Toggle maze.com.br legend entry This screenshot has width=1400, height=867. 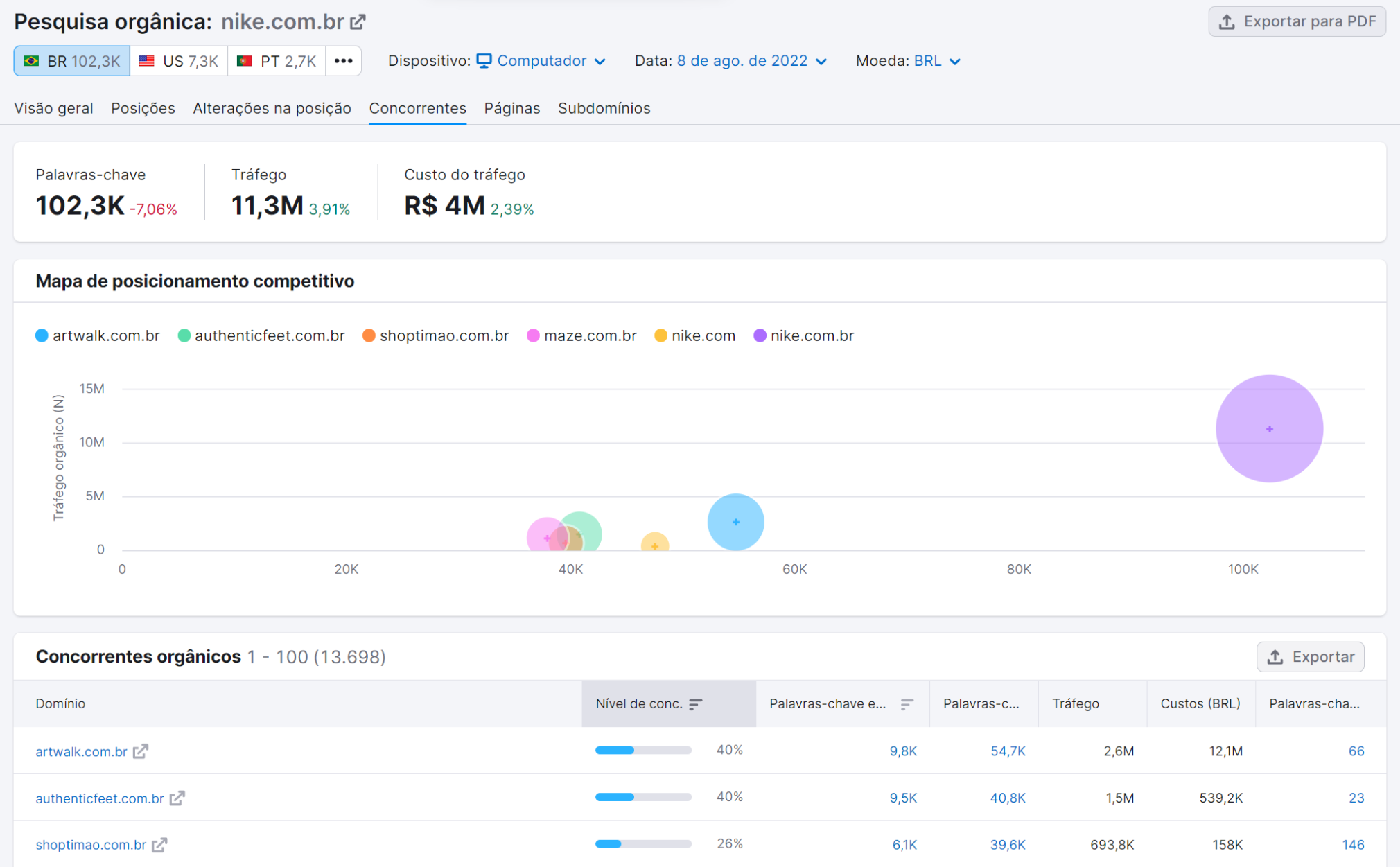pos(581,336)
